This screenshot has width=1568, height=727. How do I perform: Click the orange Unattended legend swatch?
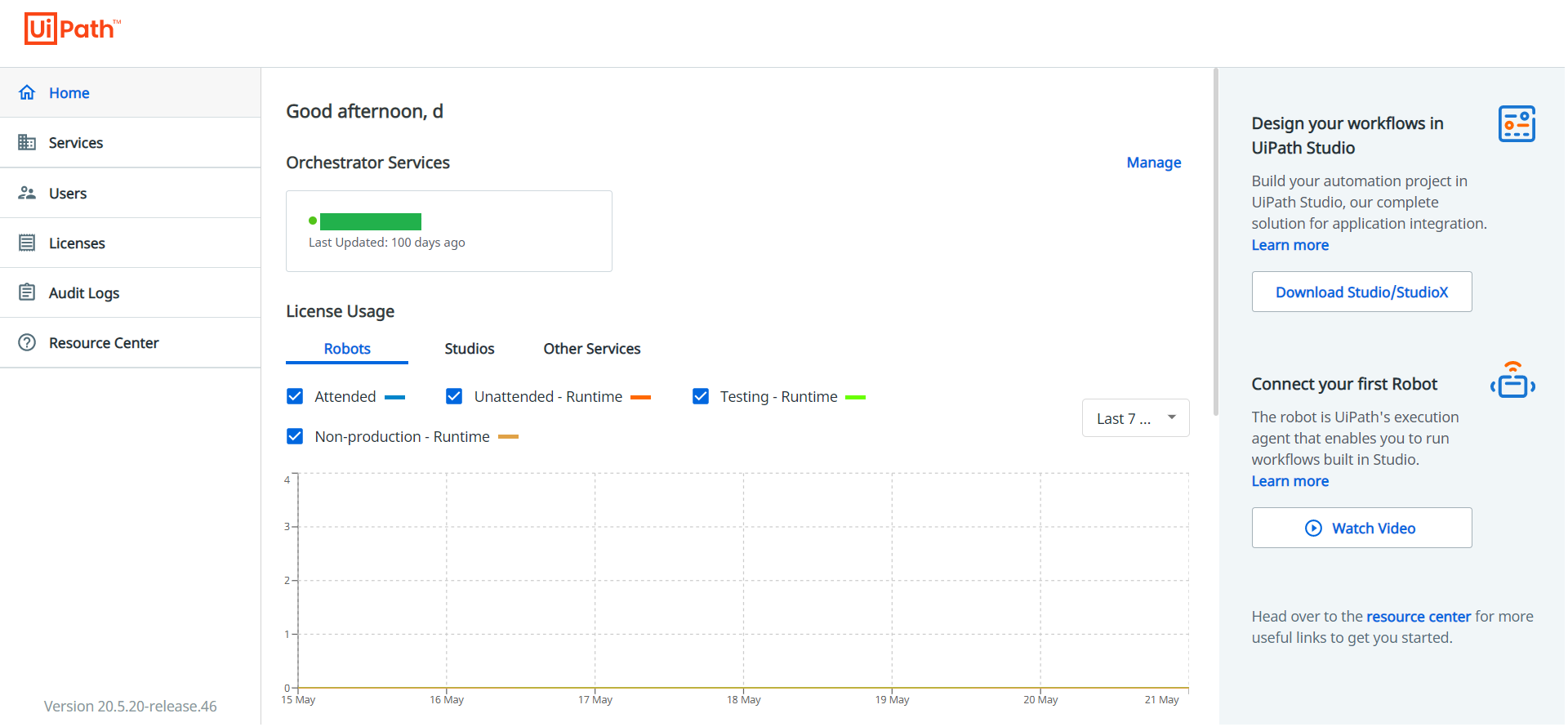(x=641, y=397)
